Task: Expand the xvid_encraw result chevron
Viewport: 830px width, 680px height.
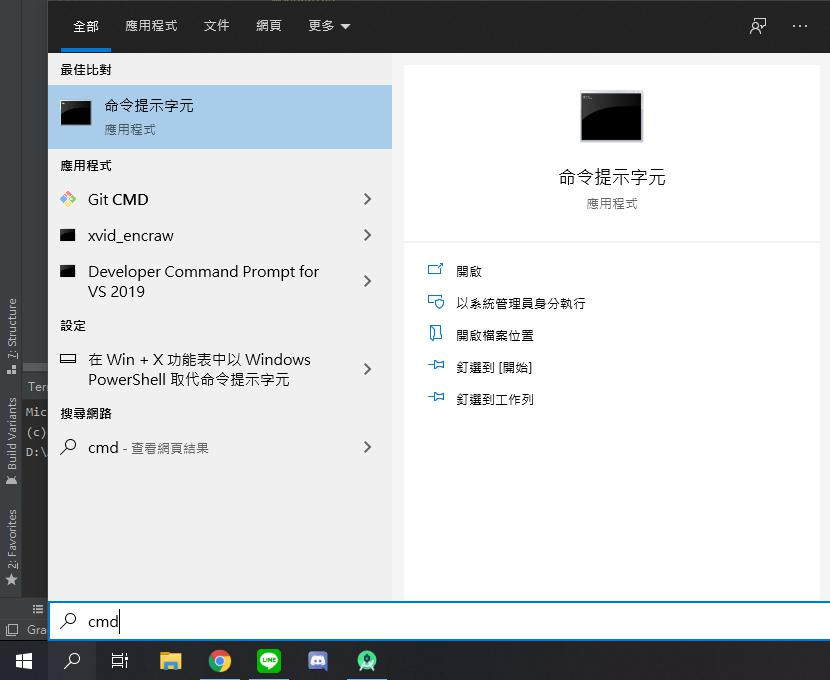Action: pos(367,235)
